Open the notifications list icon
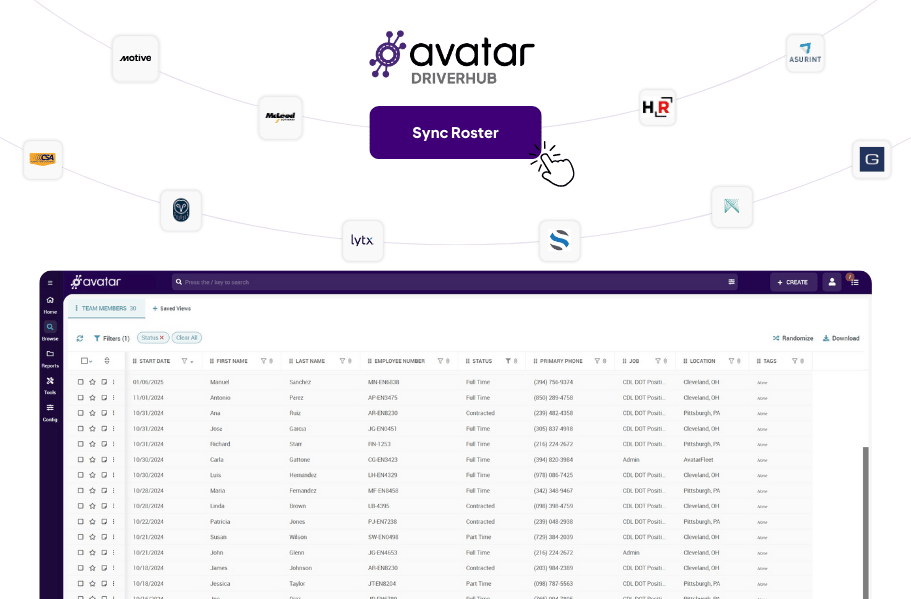911x599 pixels. pos(854,282)
